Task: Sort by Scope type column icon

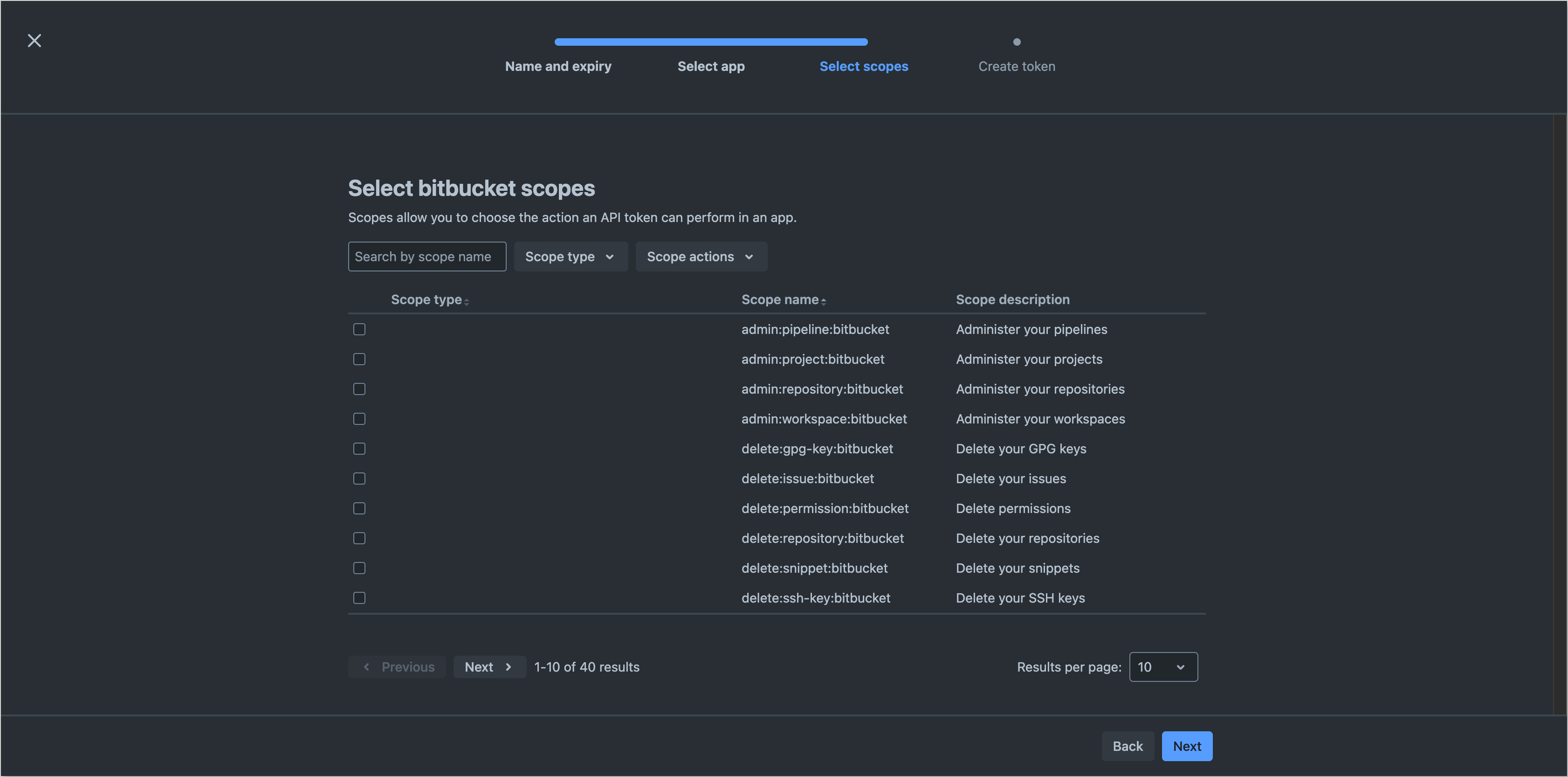Action: (x=466, y=301)
